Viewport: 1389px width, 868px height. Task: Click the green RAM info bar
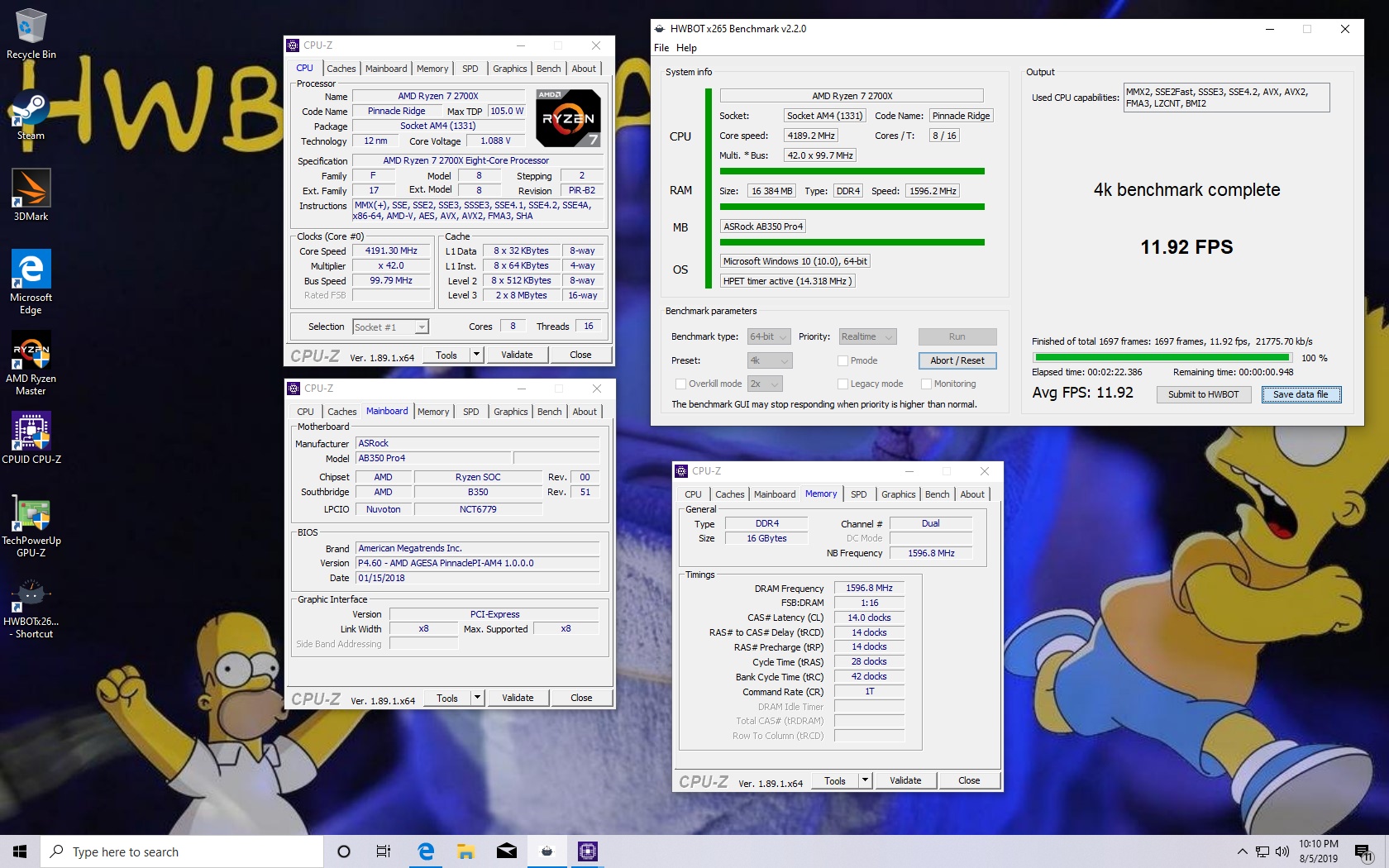tap(852, 207)
